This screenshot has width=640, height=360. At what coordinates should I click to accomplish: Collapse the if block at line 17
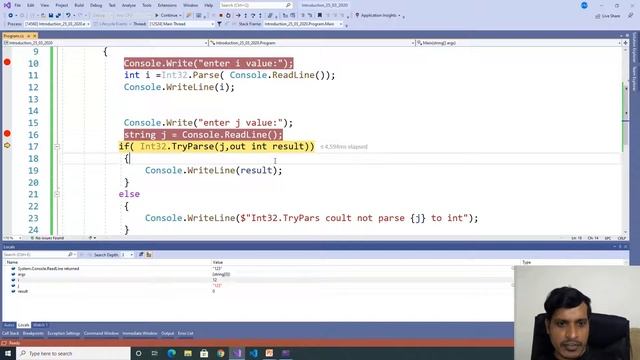pos(57,147)
